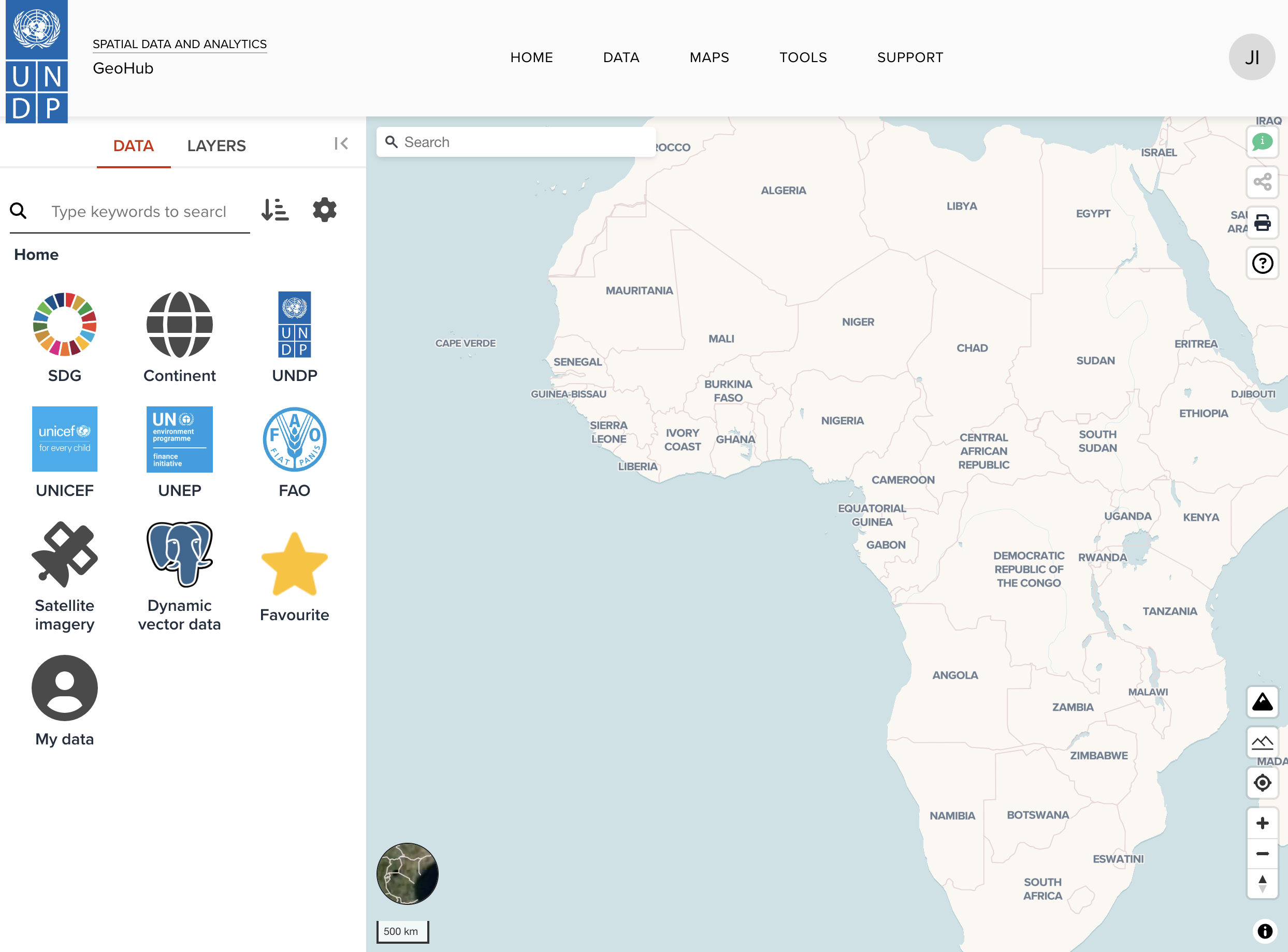Screen dimensions: 1288x952
Task: Click the ALGERIA map label
Action: pos(783,190)
